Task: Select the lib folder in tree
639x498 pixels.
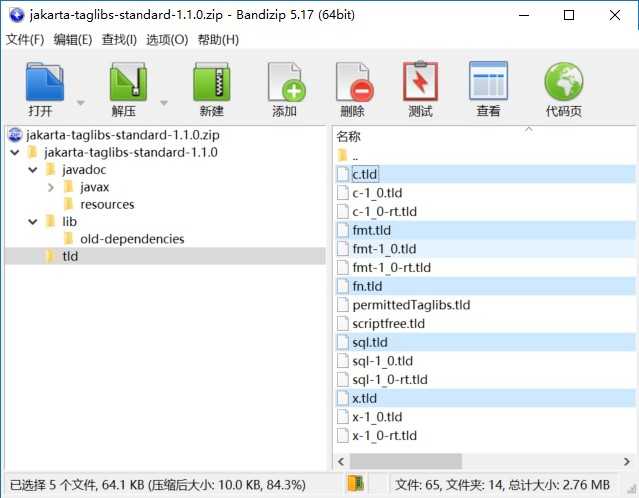Action: point(69,222)
